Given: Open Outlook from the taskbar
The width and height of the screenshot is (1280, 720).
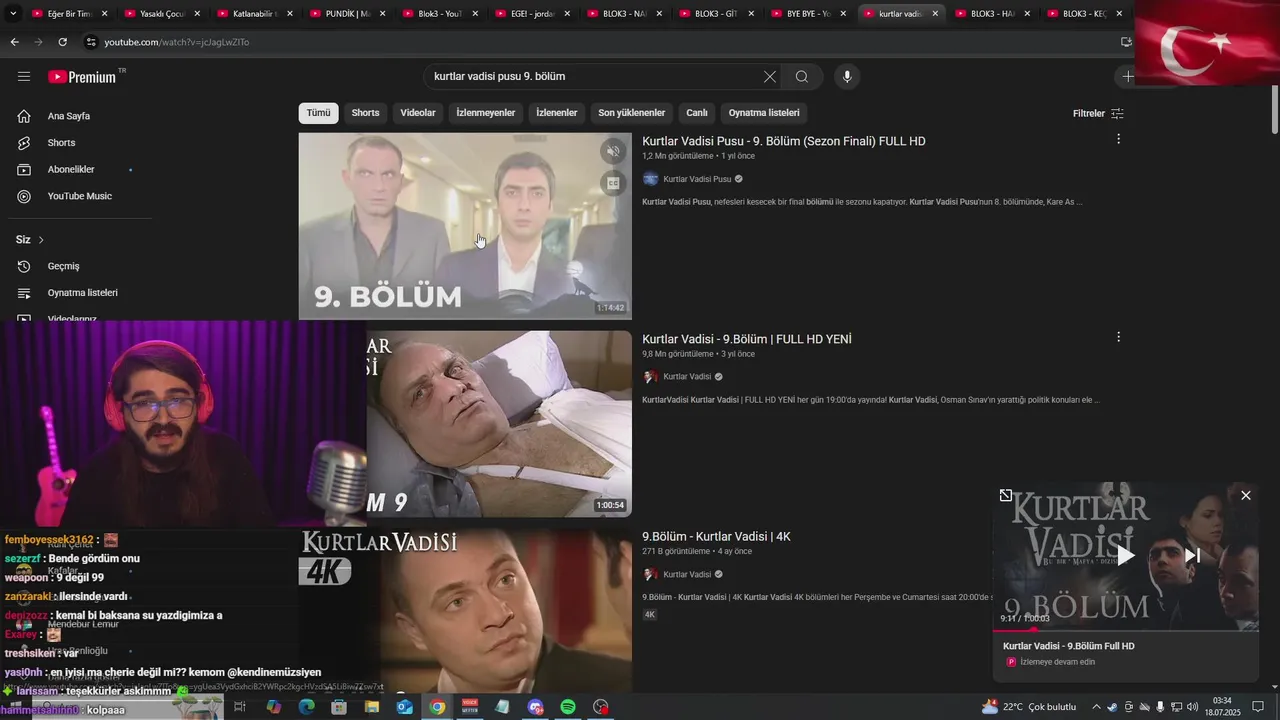Looking at the screenshot, I should tap(404, 707).
